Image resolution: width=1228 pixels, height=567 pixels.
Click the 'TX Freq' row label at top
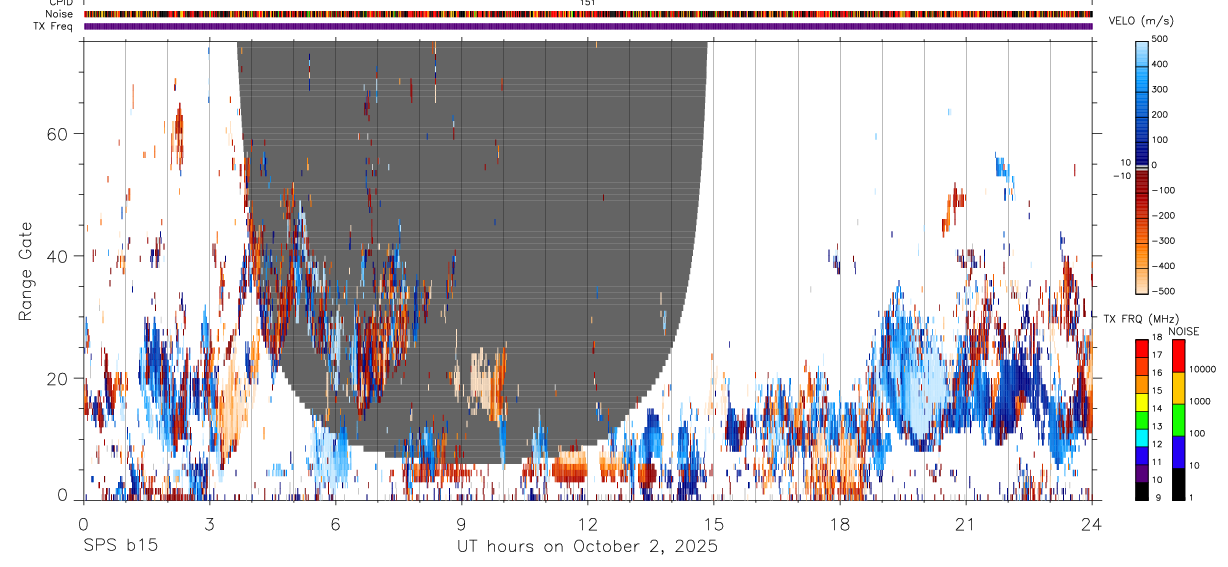point(54,26)
